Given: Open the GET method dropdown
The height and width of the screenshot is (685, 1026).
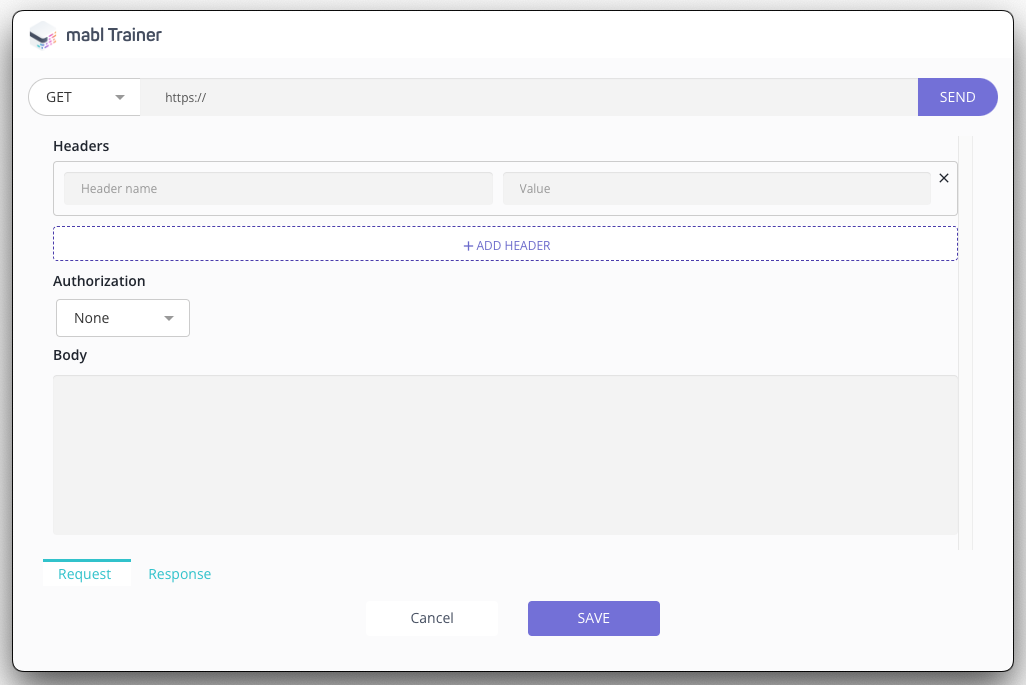Looking at the screenshot, I should (x=84, y=97).
